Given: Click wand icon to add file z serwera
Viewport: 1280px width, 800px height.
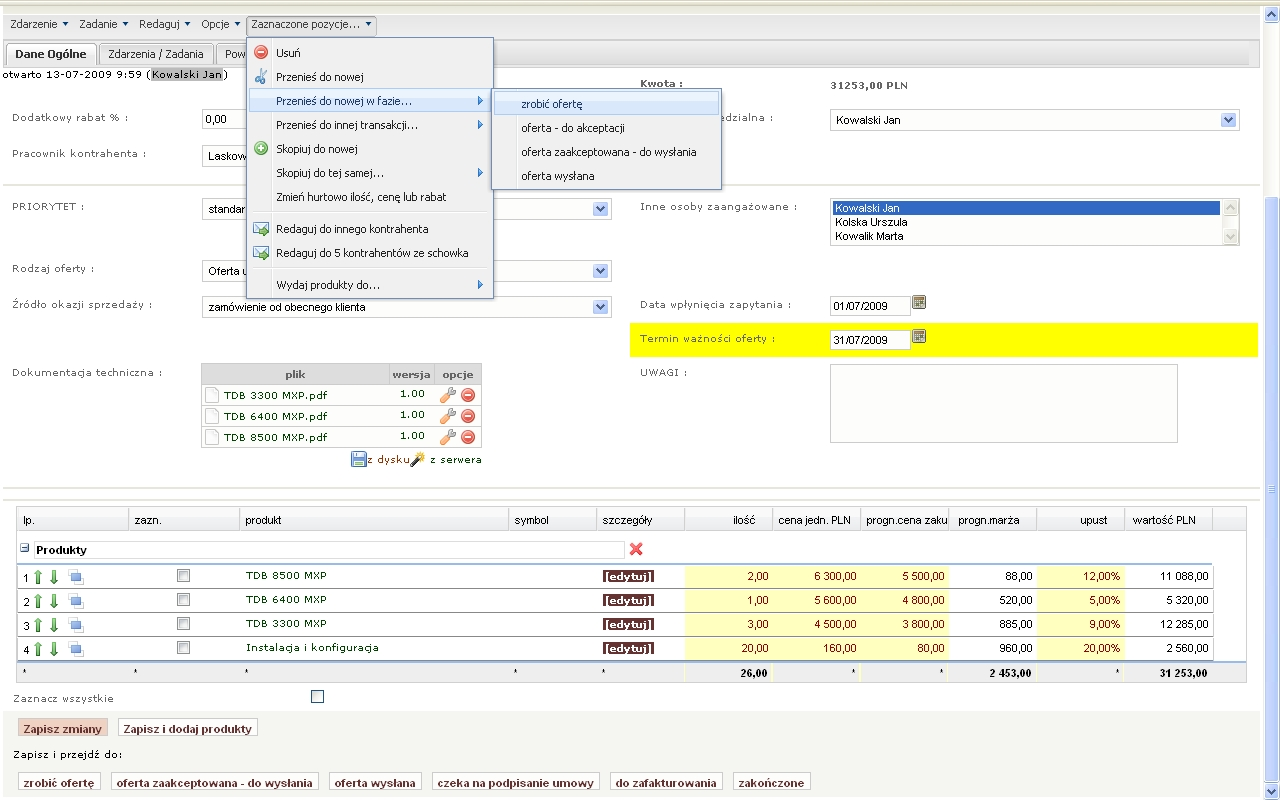Looking at the screenshot, I should 418,459.
